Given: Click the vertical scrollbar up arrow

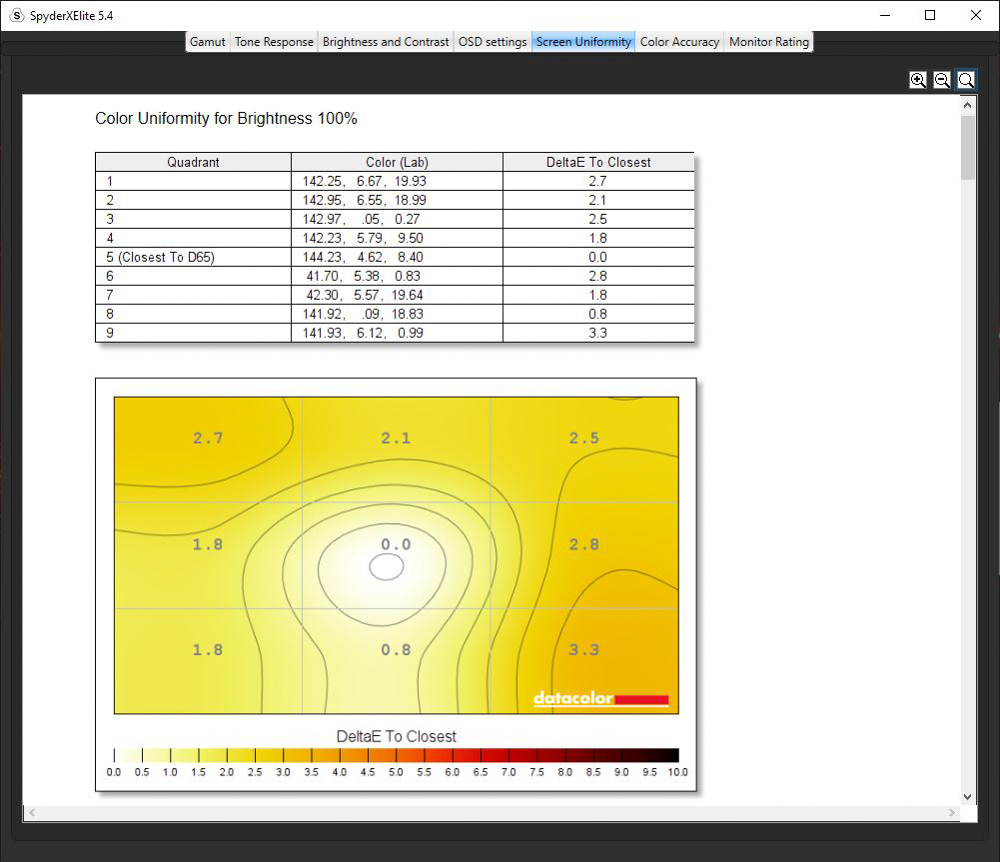Looking at the screenshot, I should 967,105.
